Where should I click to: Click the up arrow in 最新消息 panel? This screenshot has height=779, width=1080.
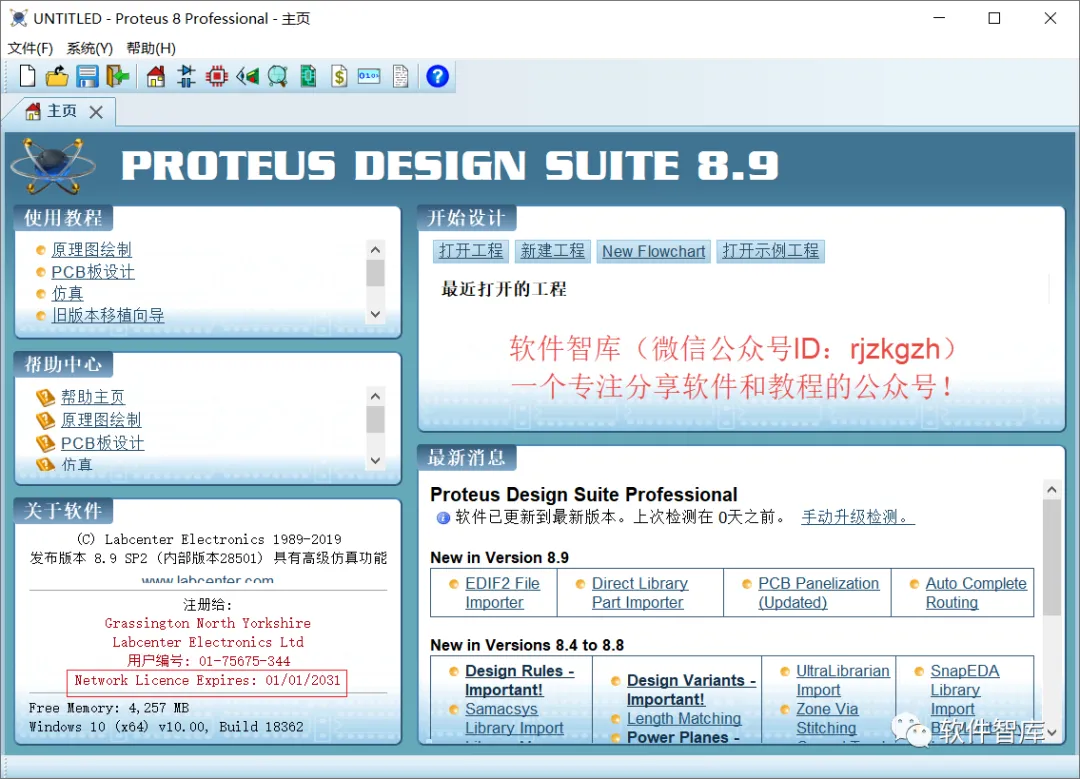(1052, 490)
